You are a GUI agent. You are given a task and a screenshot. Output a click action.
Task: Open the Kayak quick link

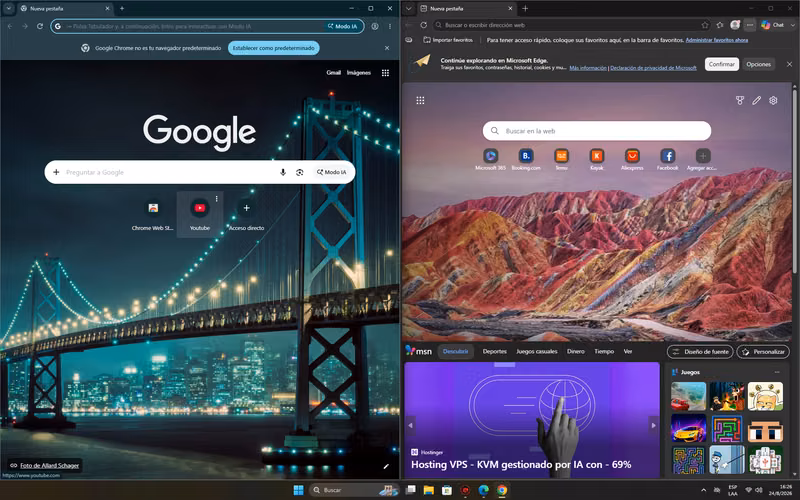point(596,159)
